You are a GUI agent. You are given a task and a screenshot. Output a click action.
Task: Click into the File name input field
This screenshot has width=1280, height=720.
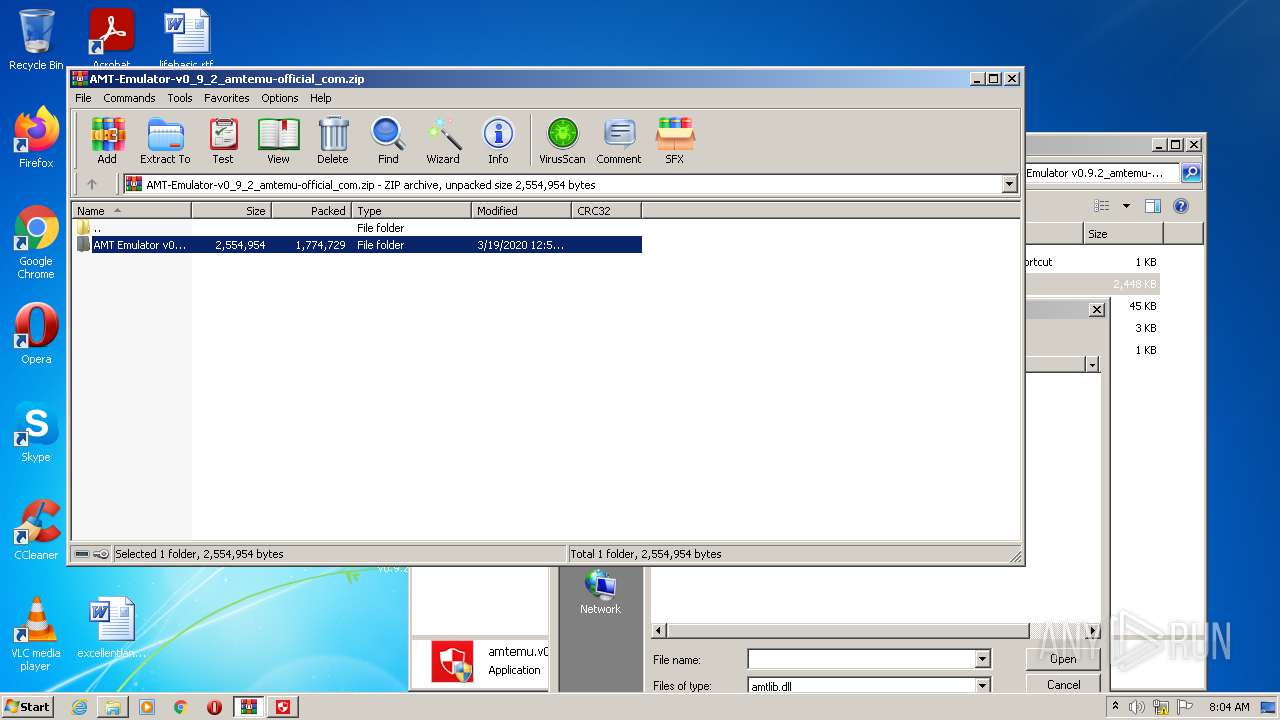pos(861,659)
